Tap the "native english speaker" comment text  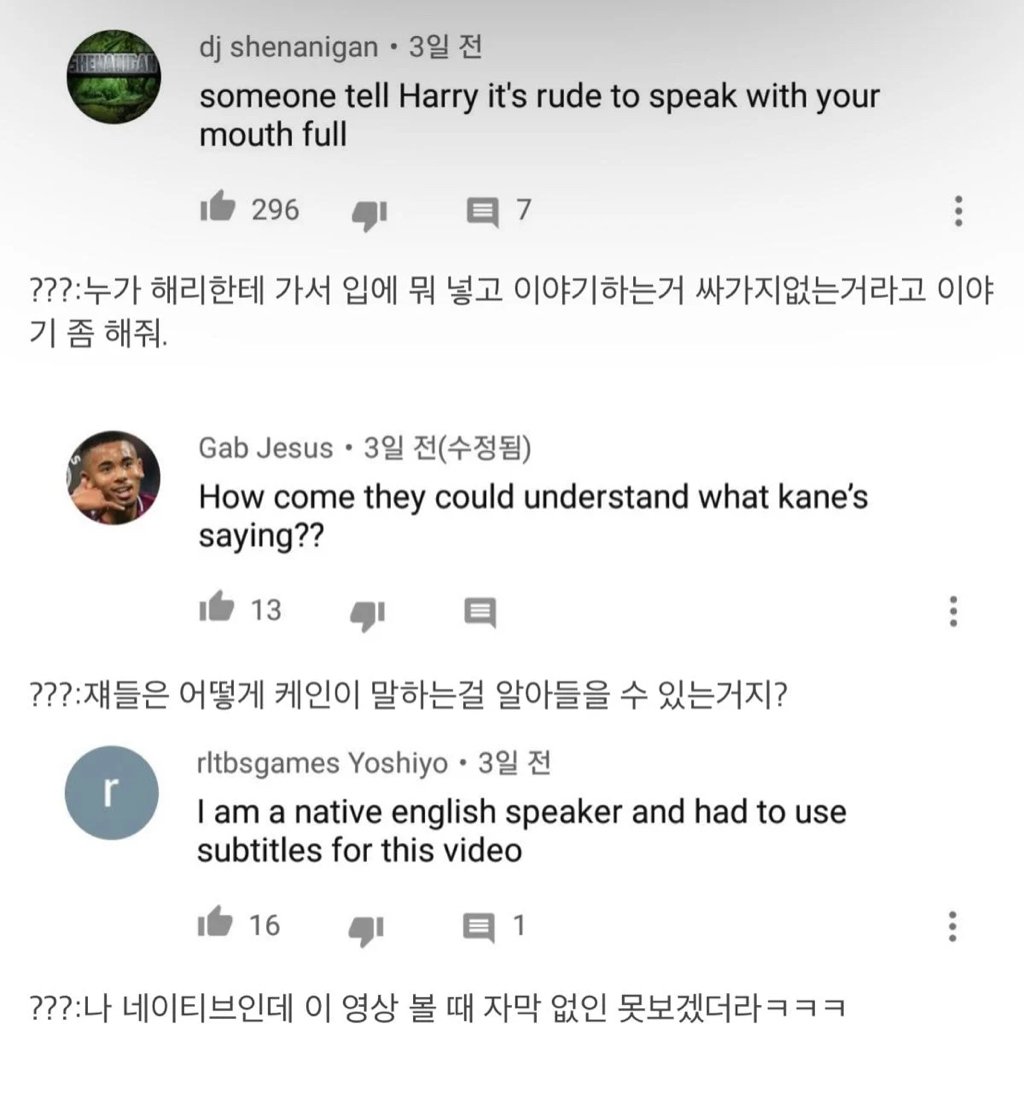520,830
